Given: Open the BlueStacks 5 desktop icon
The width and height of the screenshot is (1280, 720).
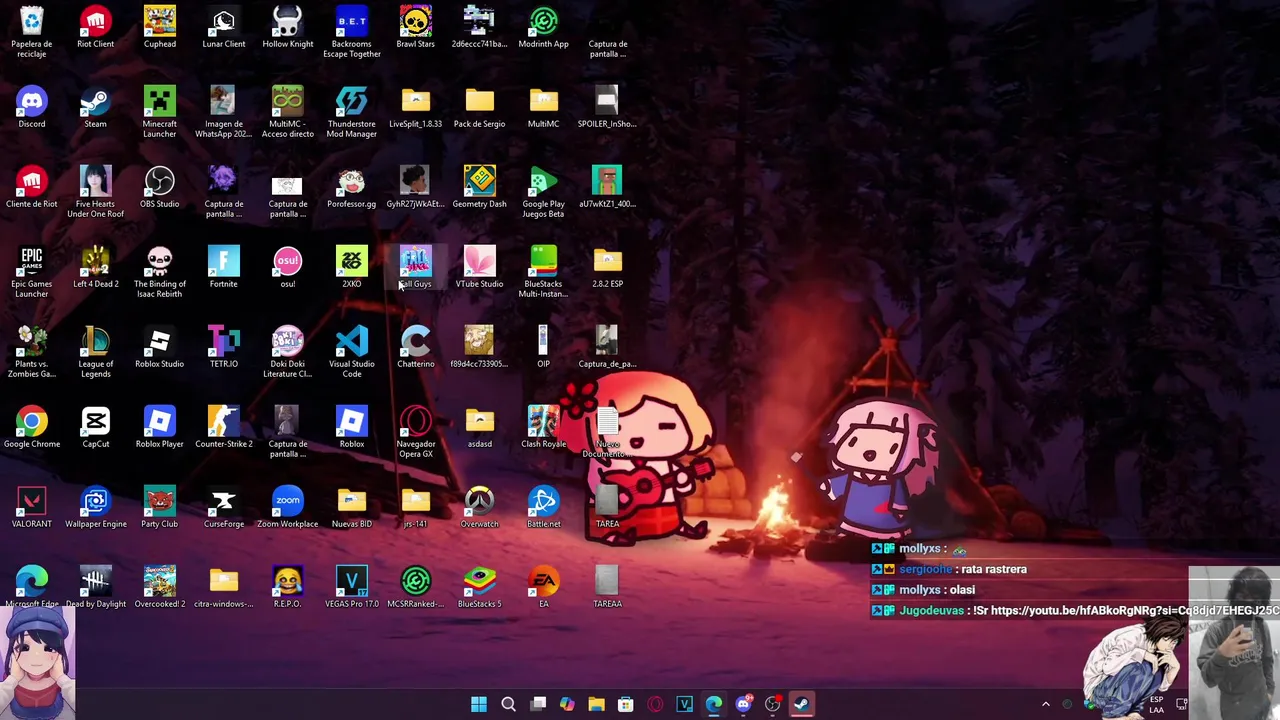Looking at the screenshot, I should [x=480, y=587].
